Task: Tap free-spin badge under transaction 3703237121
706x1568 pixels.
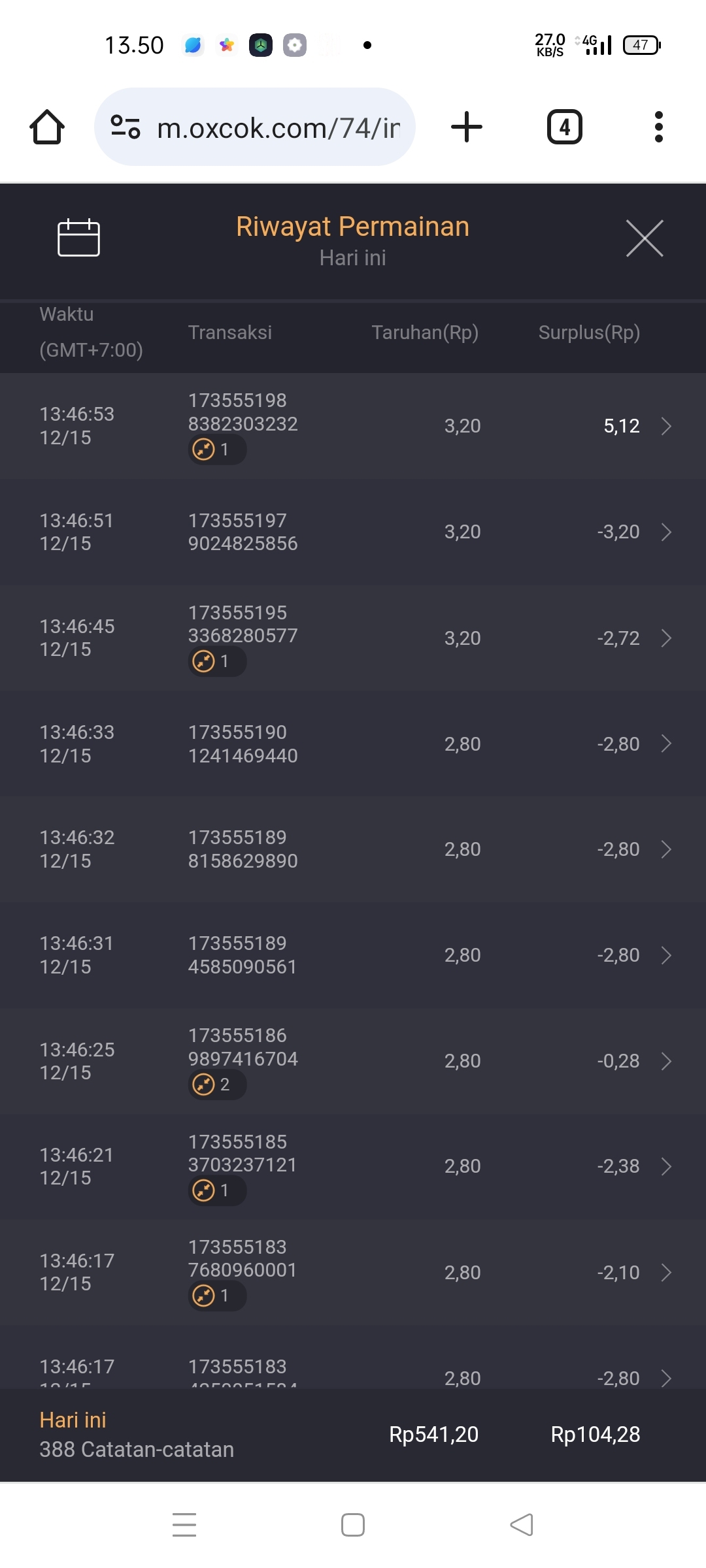Action: click(x=216, y=1190)
